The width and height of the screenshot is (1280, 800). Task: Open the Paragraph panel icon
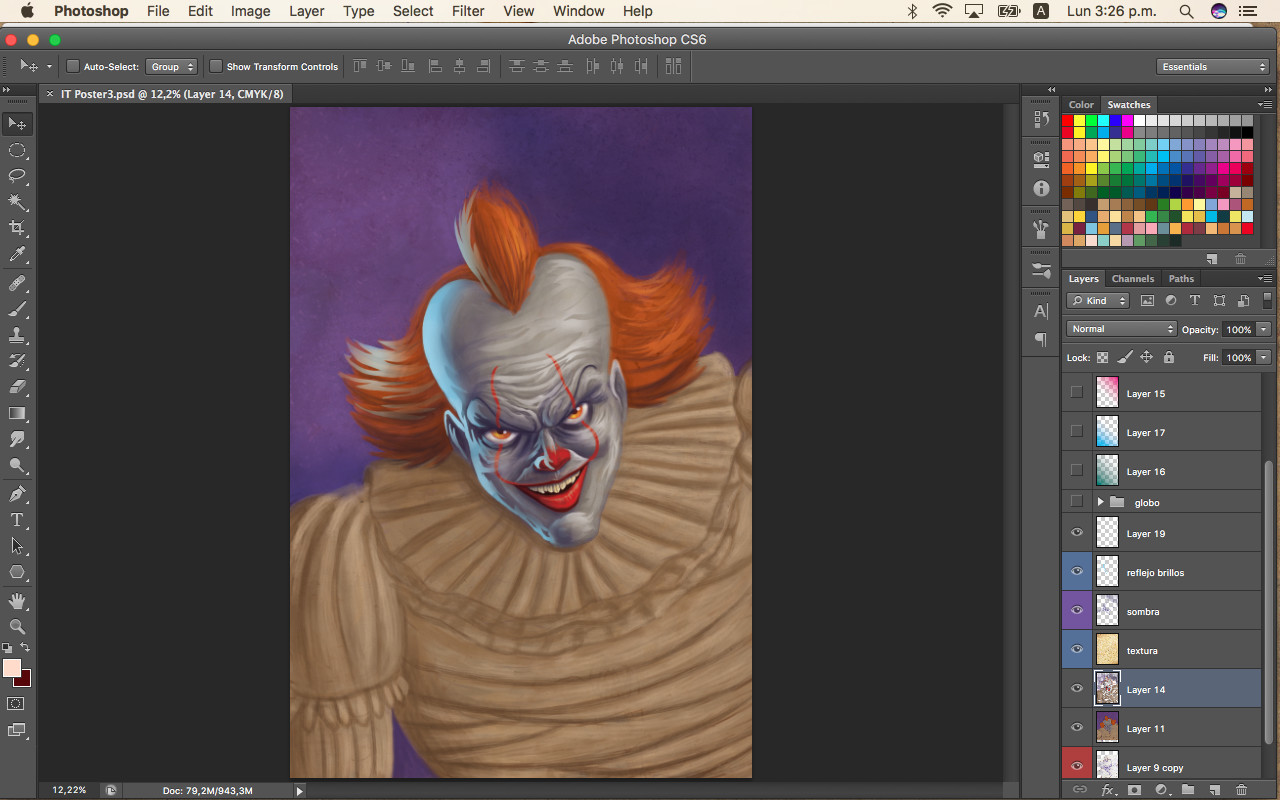tap(1041, 340)
